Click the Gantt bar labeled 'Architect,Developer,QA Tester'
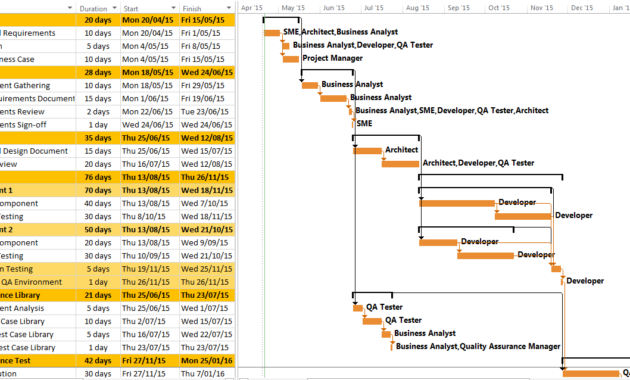Screen dimensions: 630x380 click(x=400, y=164)
